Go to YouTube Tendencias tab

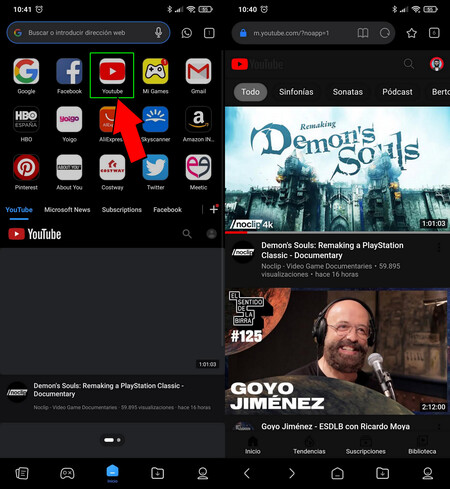pyautogui.click(x=309, y=445)
